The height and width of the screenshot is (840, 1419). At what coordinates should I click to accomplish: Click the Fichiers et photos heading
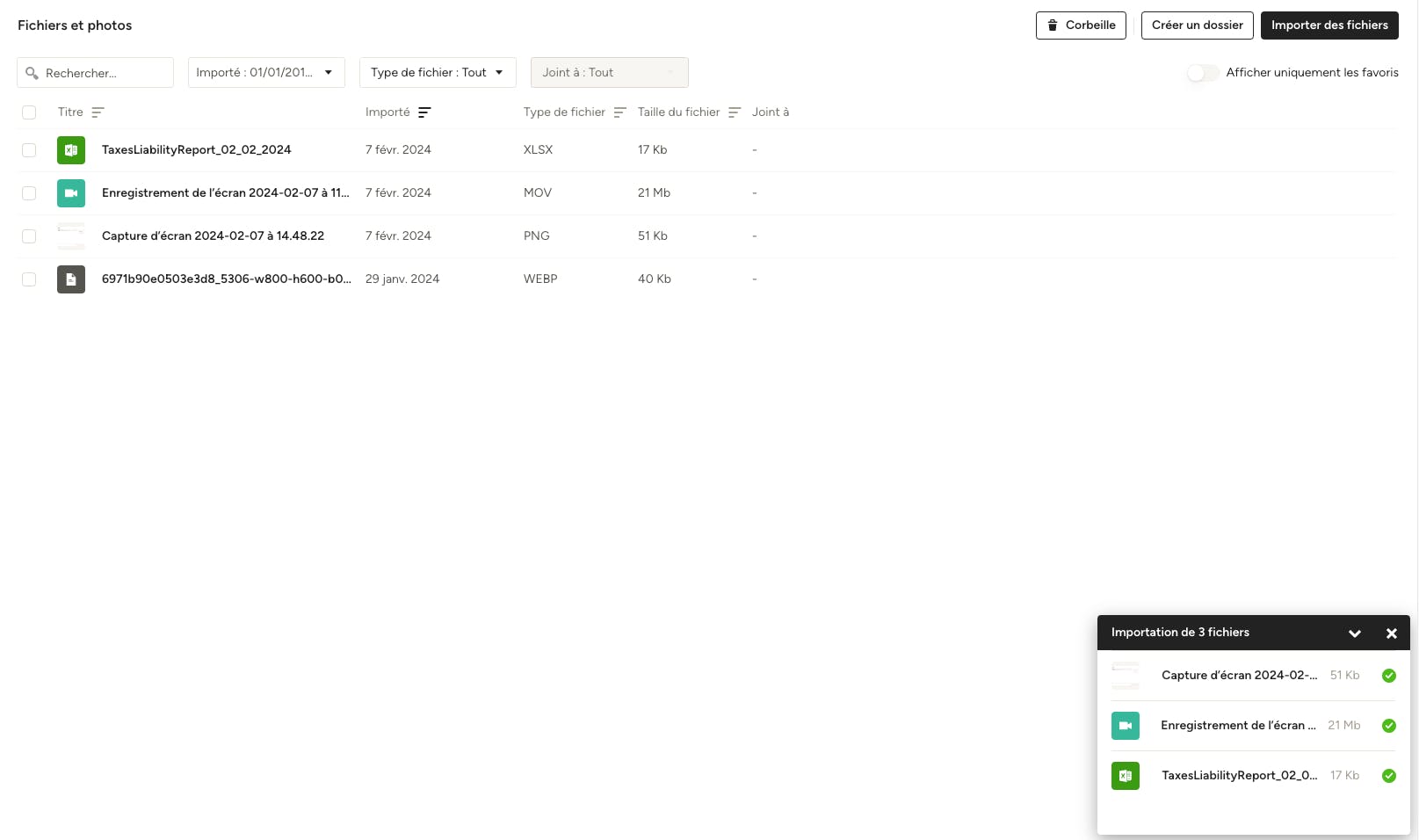[75, 25]
